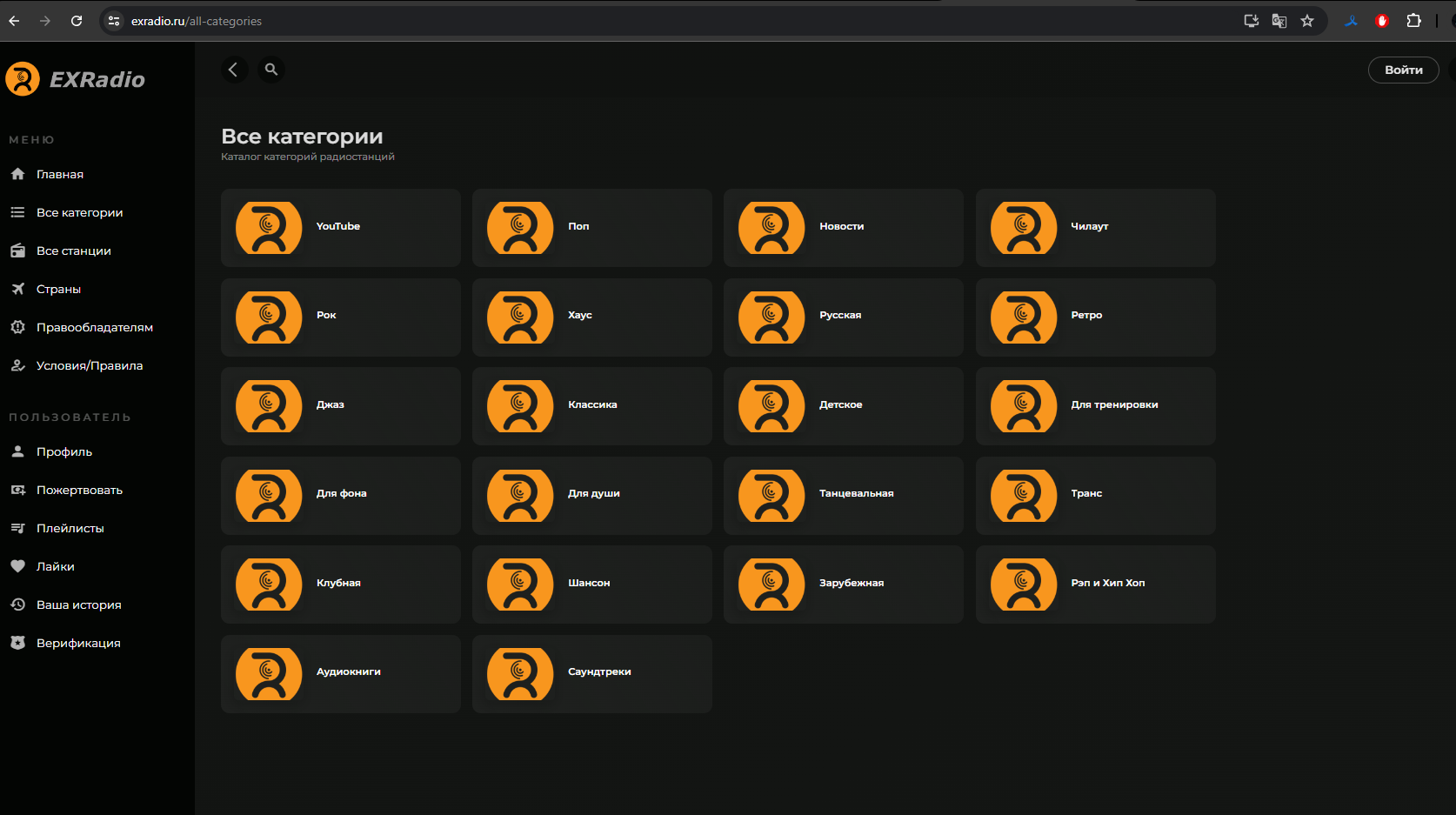Click the translate page icon

[x=1279, y=21]
